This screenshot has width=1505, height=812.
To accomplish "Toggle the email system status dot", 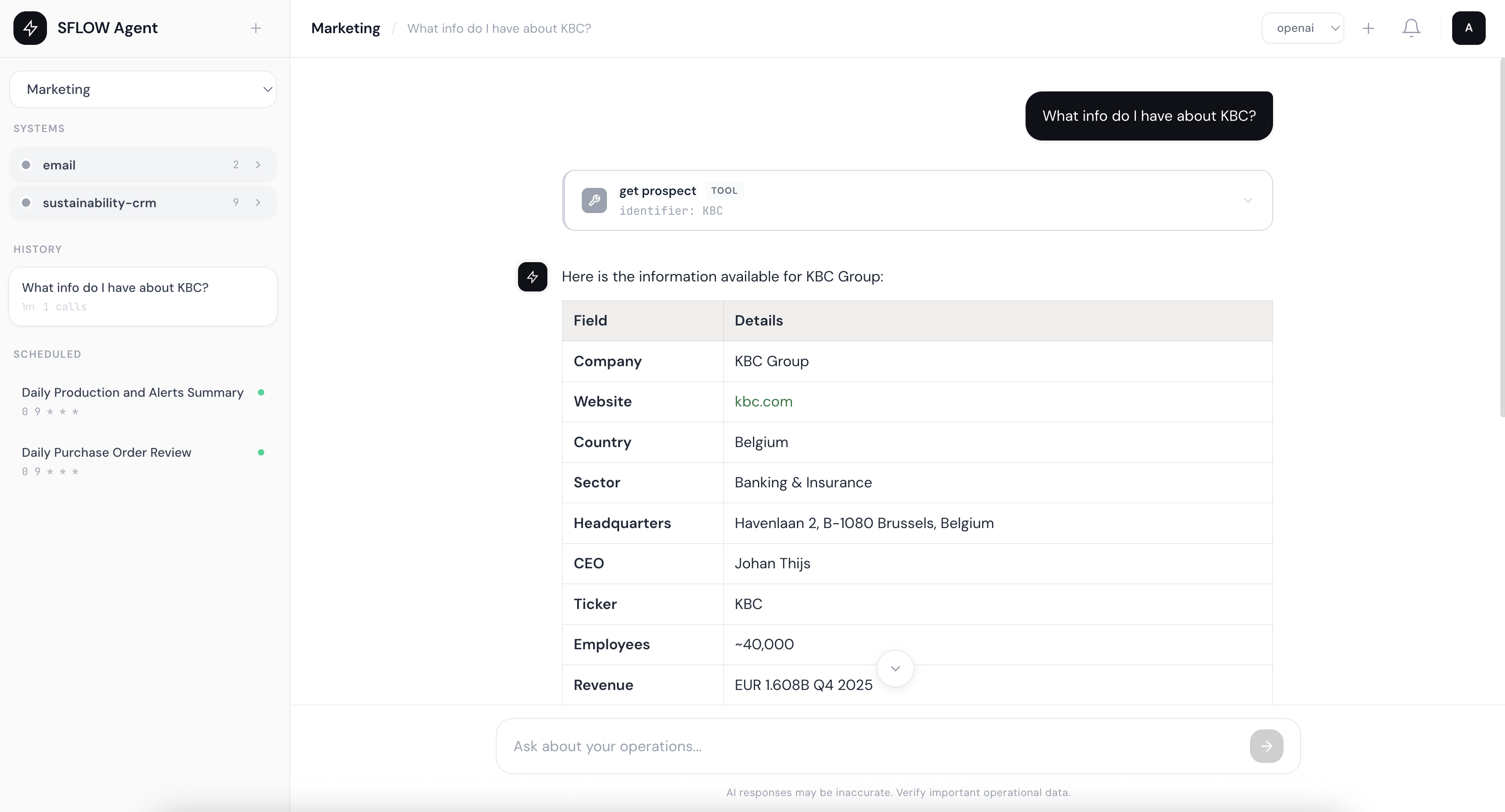I will point(26,165).
